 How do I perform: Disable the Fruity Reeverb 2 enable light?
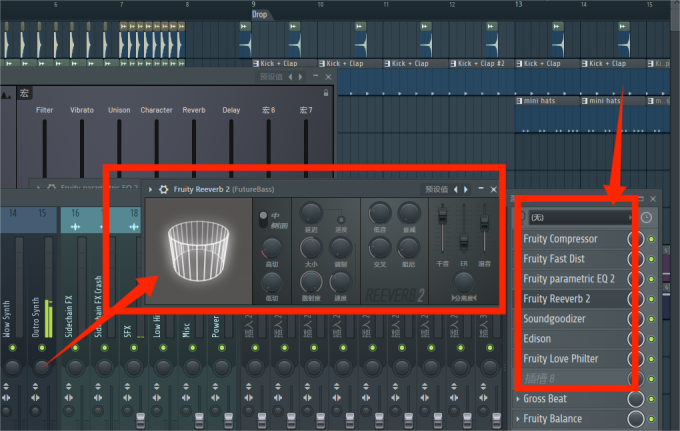651,299
